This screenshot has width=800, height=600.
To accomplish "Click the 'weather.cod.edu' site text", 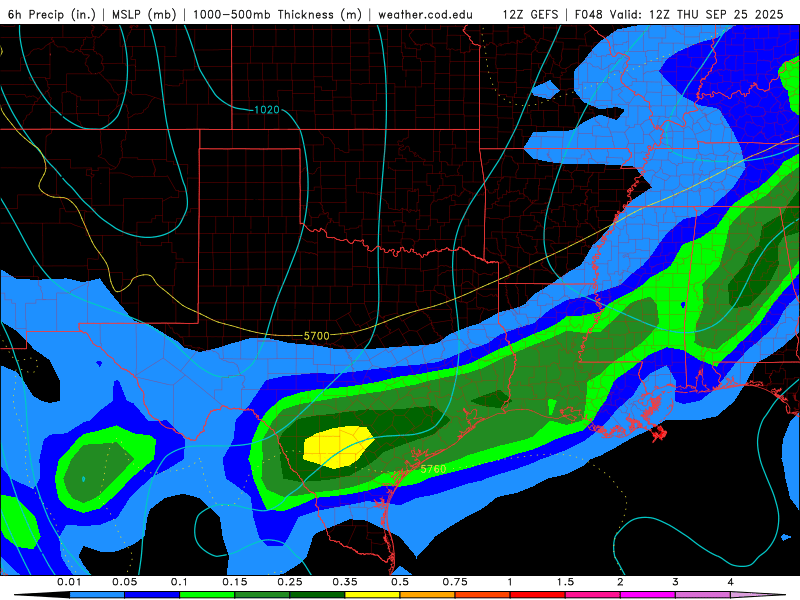I will pyautogui.click(x=425, y=14).
